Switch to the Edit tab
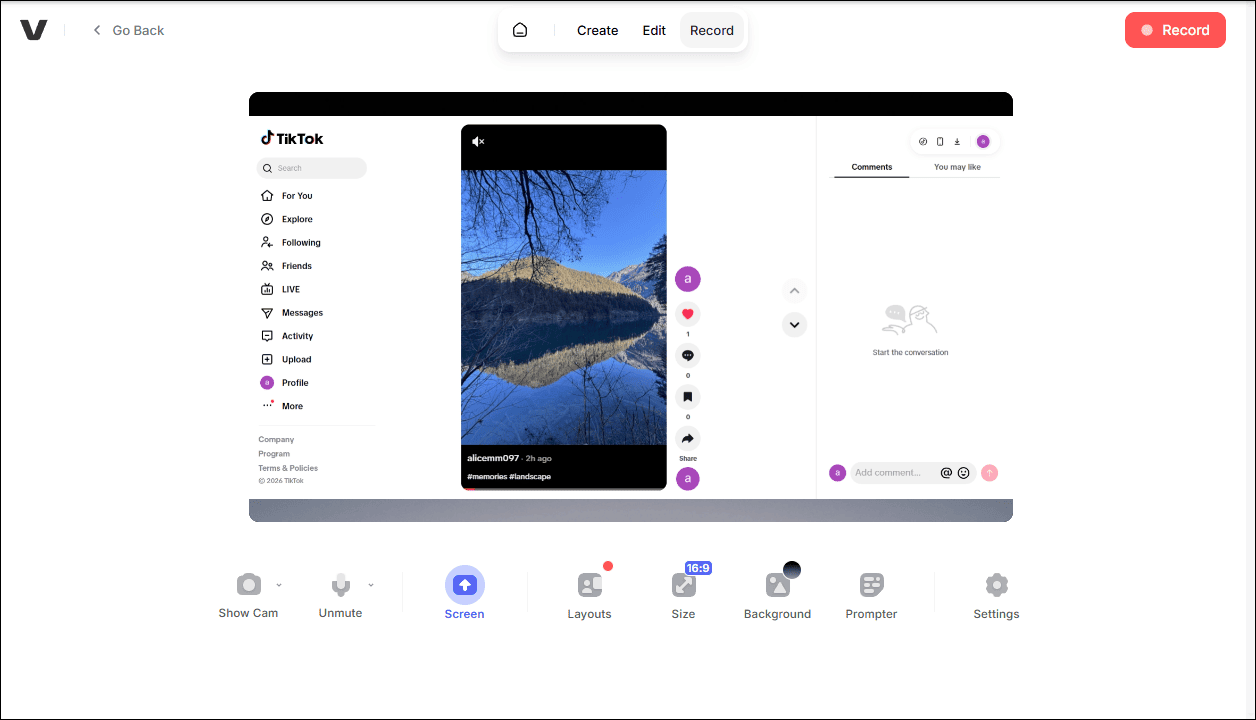This screenshot has width=1256, height=720. click(654, 30)
